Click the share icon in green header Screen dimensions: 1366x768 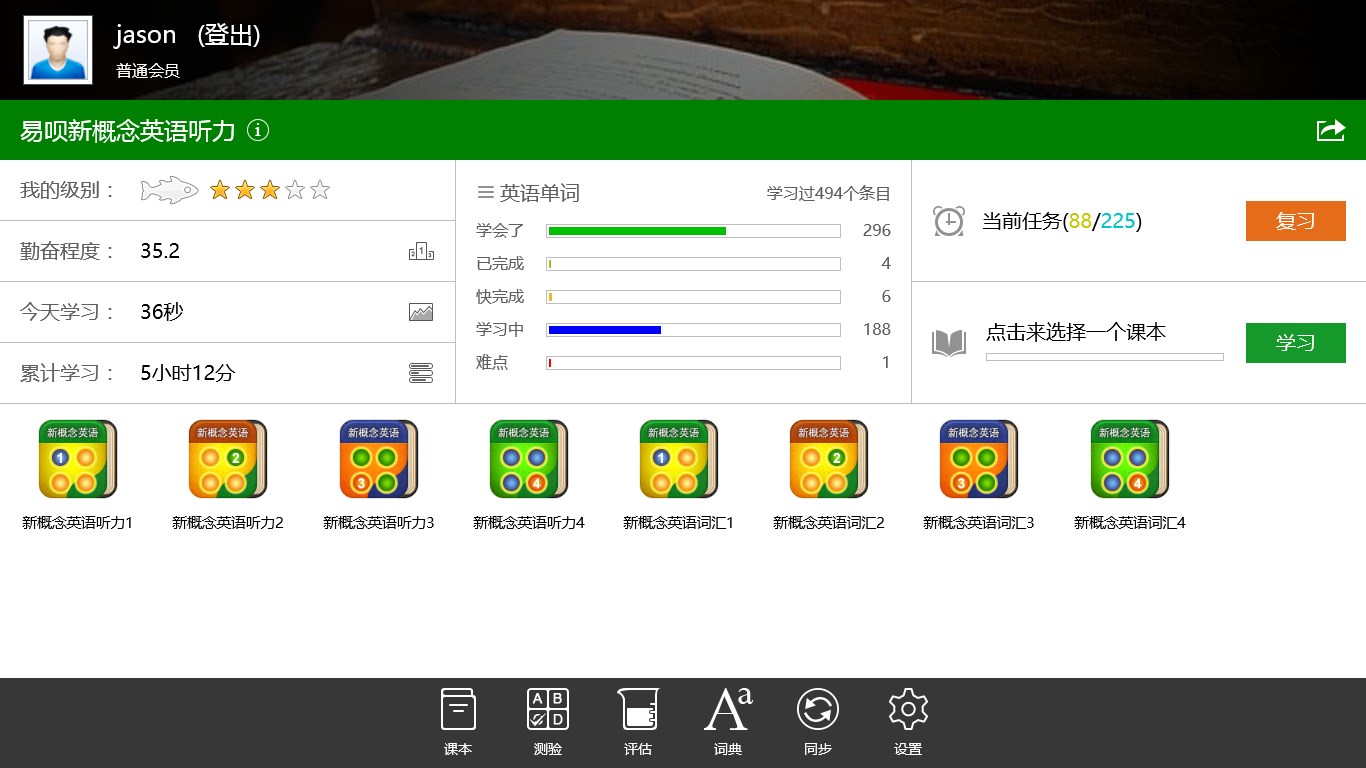pyautogui.click(x=1330, y=130)
